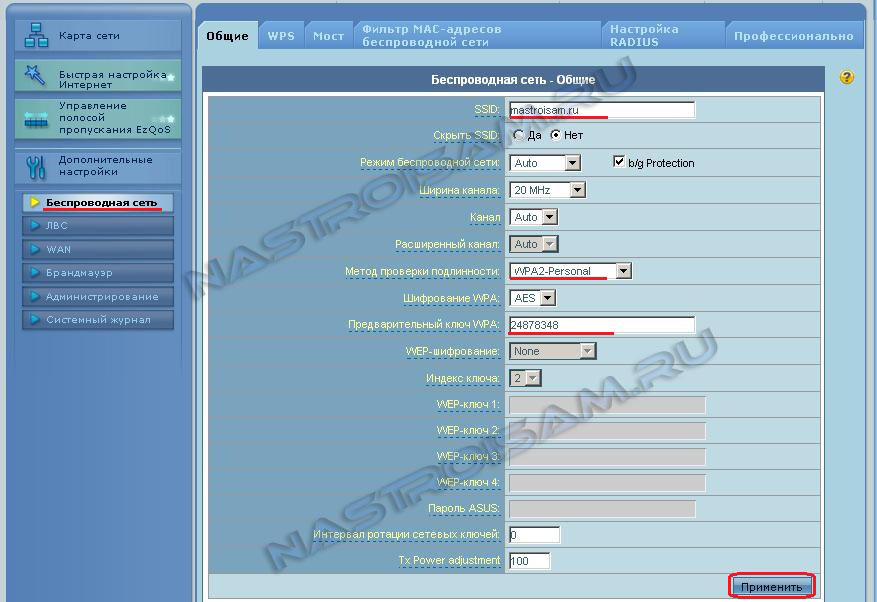
Task: Select 'Да' radio for hide SSID
Action: [518, 135]
